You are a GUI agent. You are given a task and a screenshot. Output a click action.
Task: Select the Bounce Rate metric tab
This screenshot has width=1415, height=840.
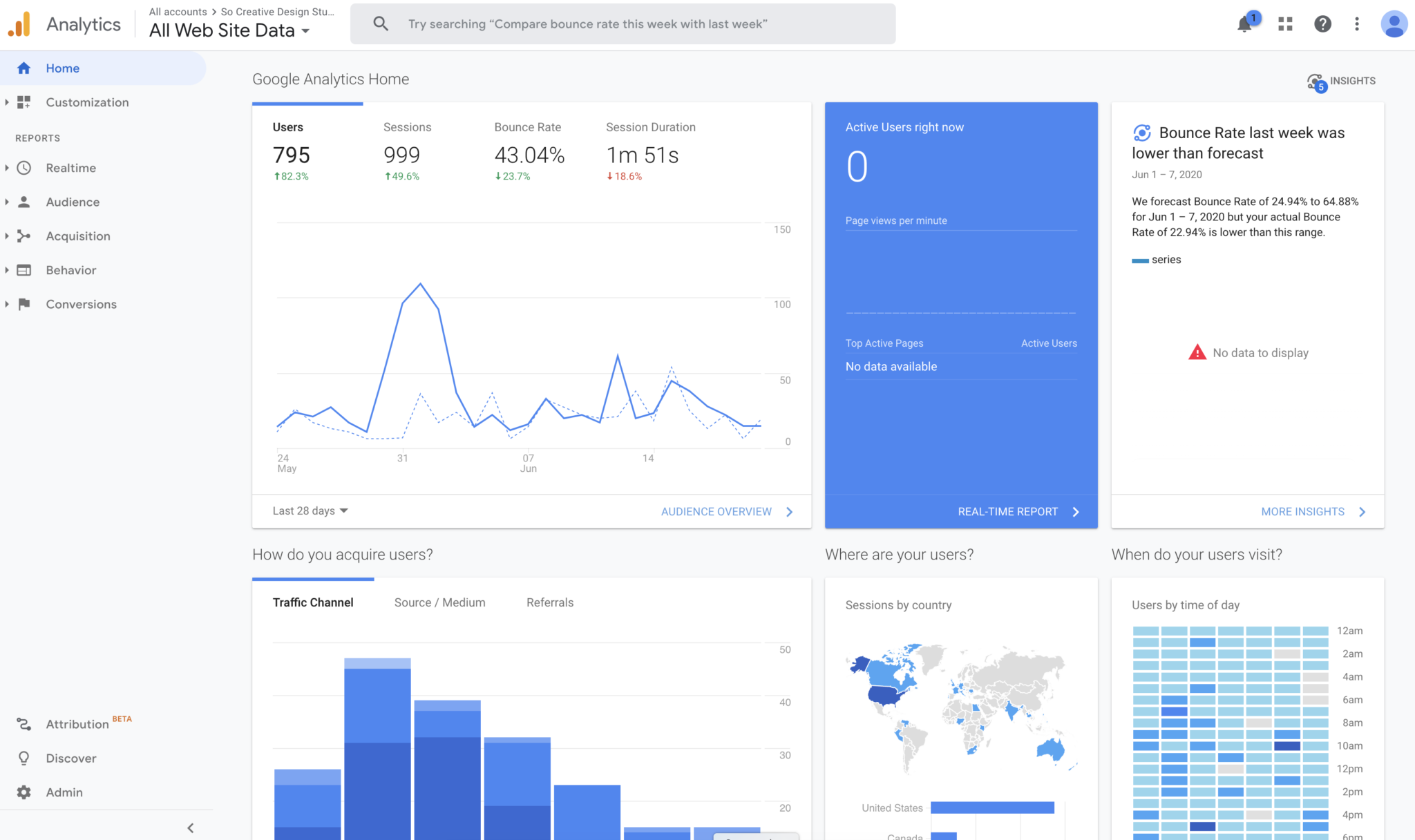coord(530,151)
